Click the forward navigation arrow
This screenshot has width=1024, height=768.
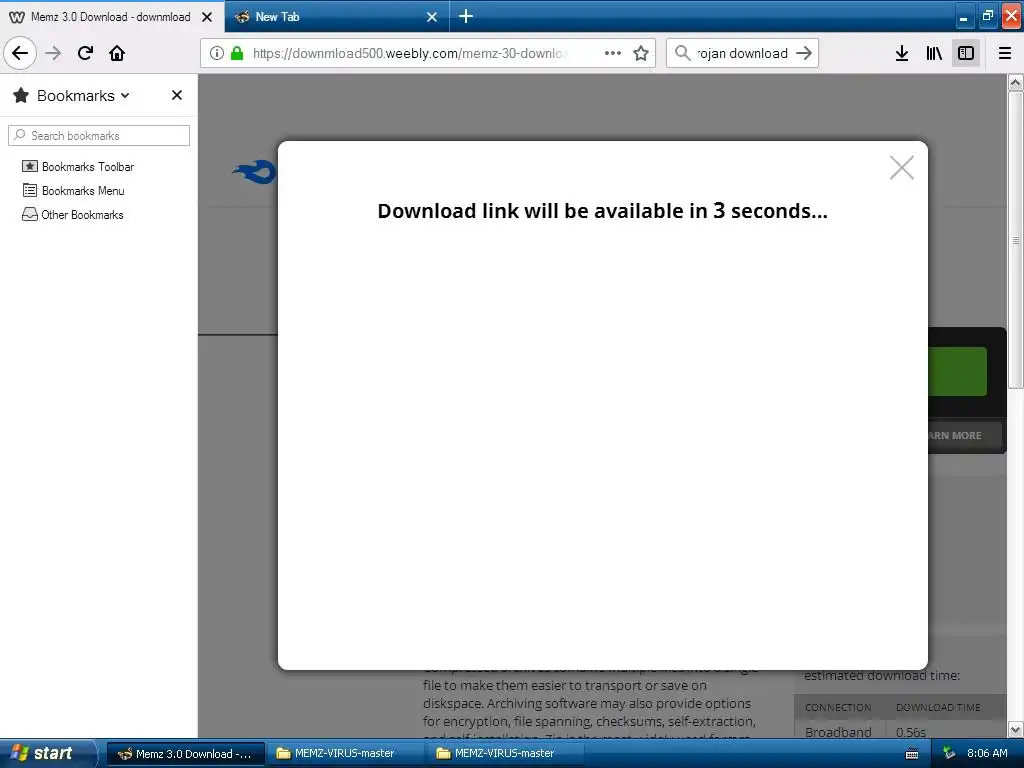pyautogui.click(x=53, y=53)
